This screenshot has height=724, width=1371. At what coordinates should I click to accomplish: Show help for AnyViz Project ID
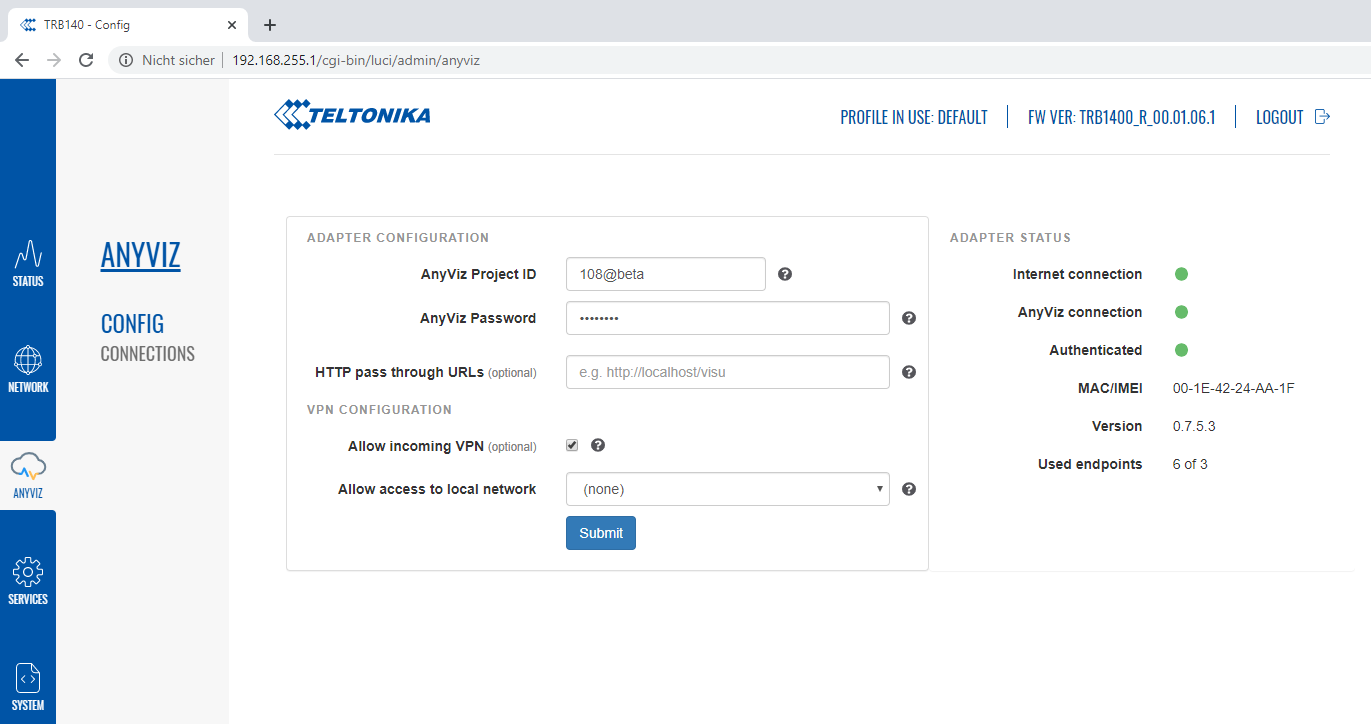[785, 274]
